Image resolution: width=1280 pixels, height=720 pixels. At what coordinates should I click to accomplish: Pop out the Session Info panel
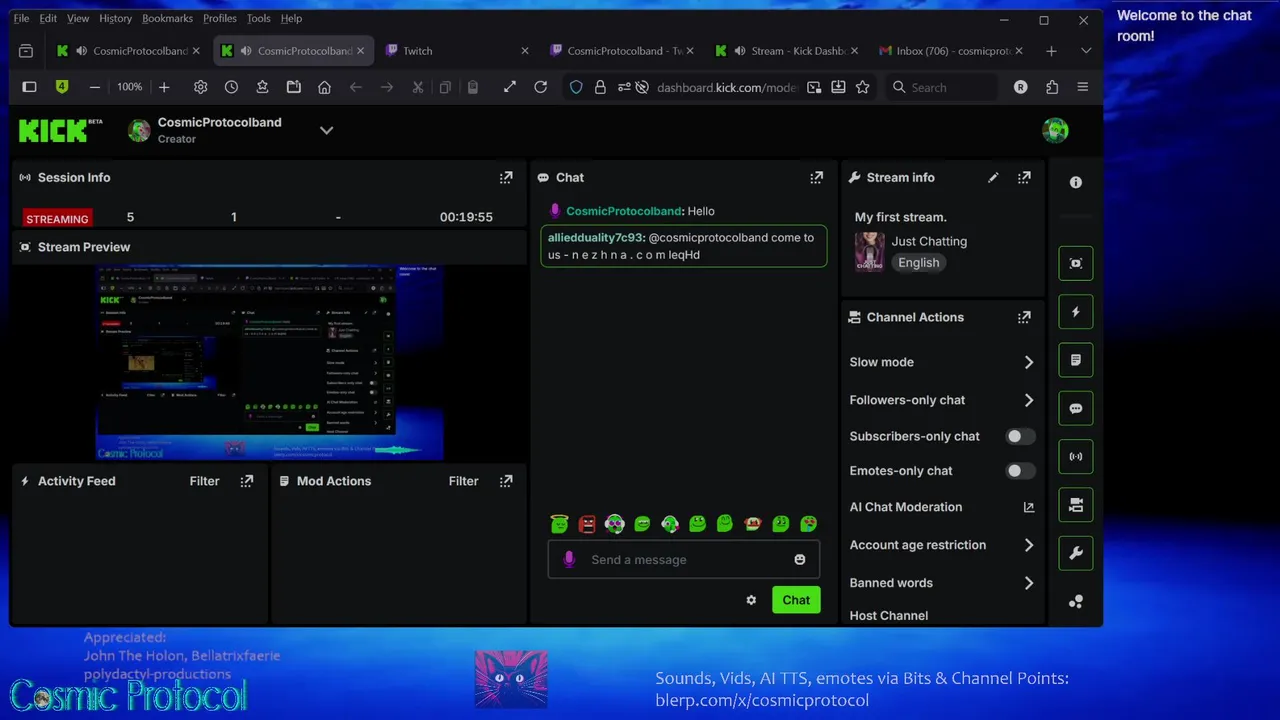[506, 177]
